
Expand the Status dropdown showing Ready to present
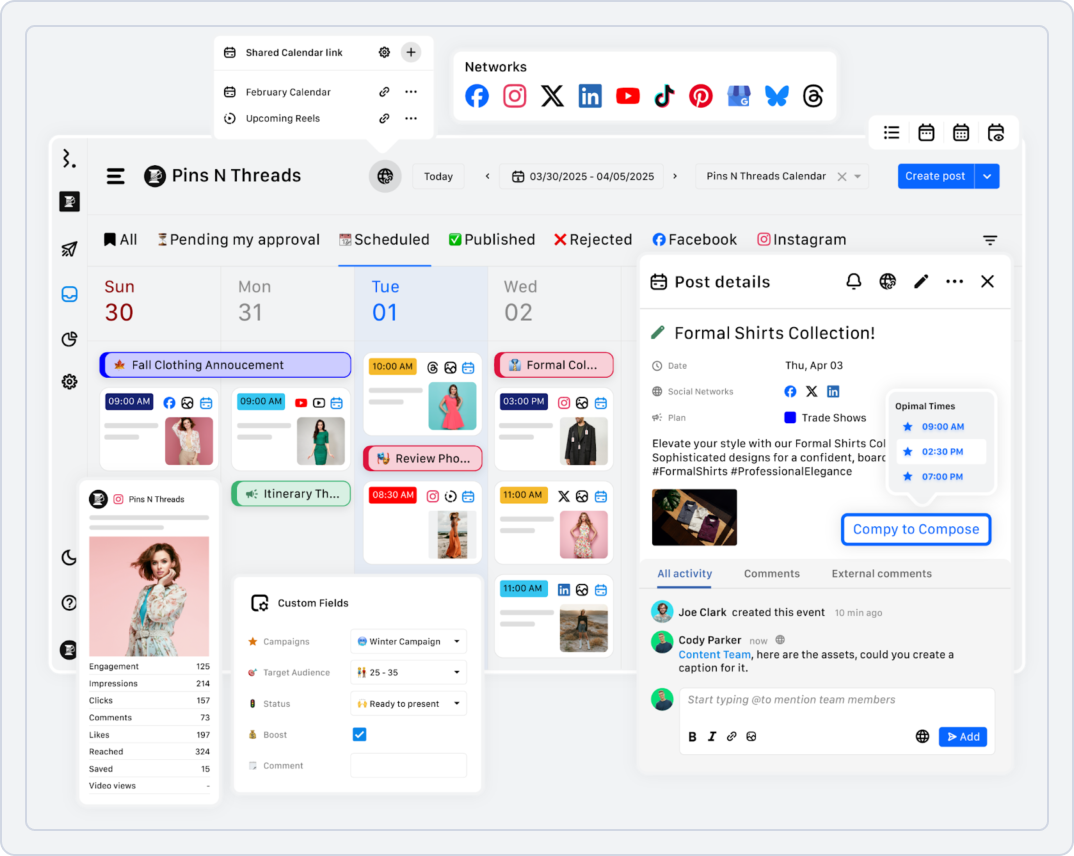pyautogui.click(x=408, y=703)
